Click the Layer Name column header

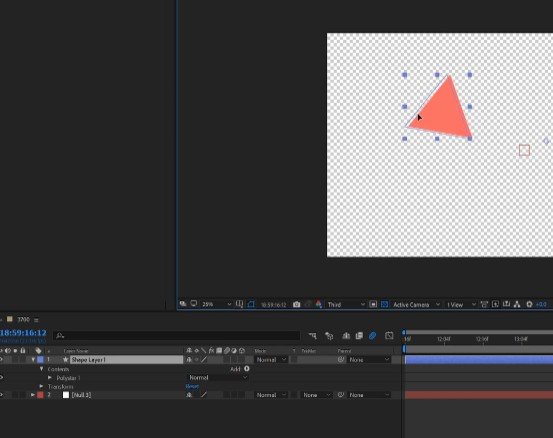click(75, 351)
